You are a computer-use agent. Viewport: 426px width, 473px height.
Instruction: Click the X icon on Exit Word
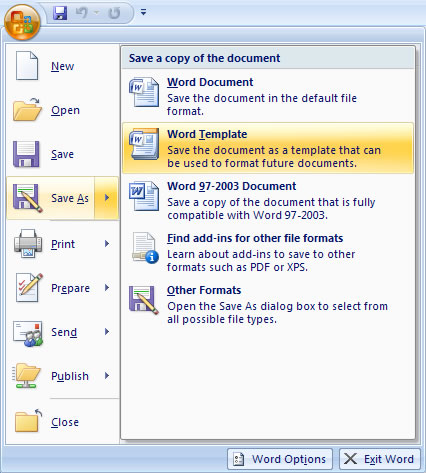point(350,459)
